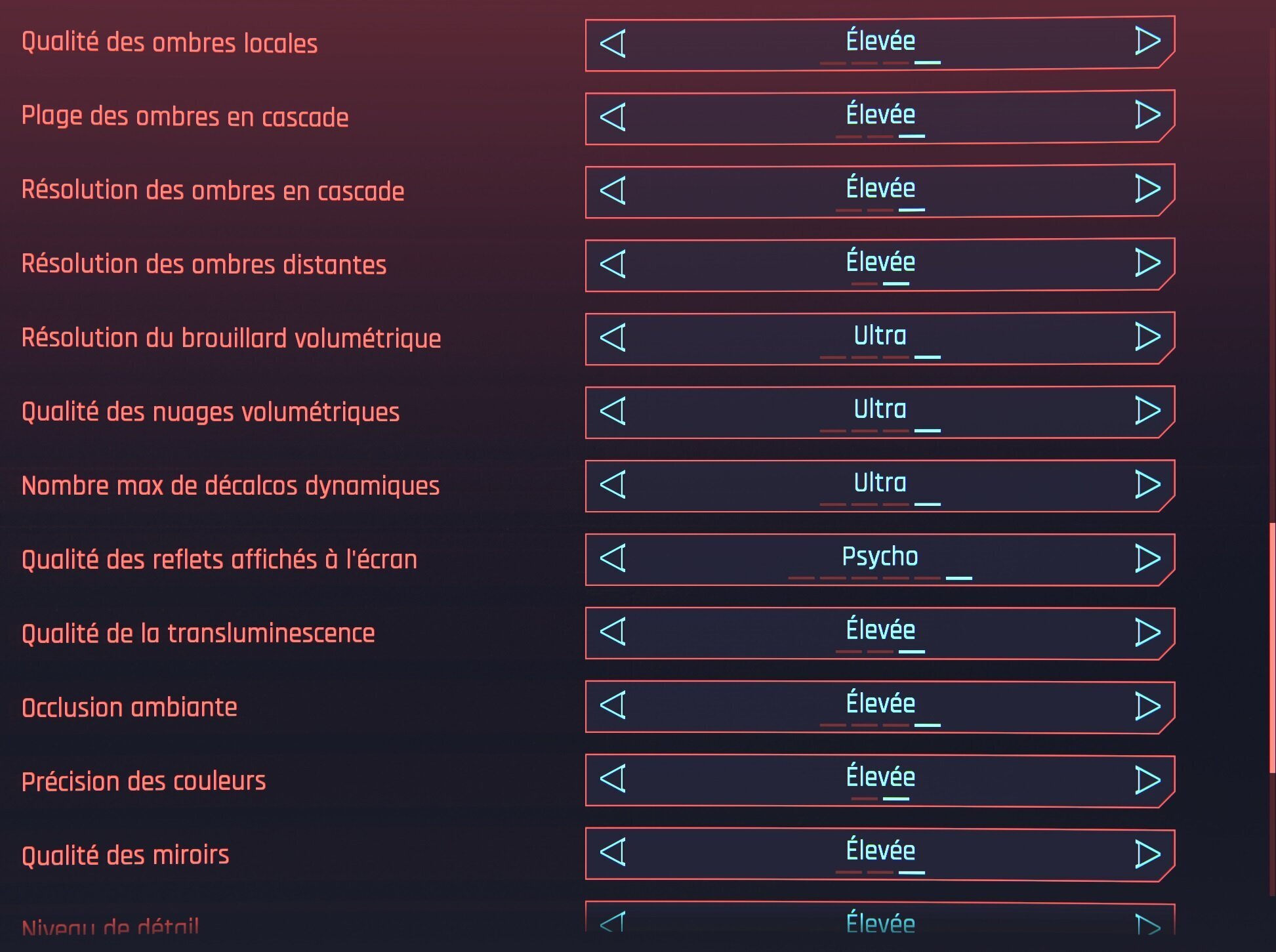Click the Ultra value of brouillard volumétrique
Image resolution: width=1276 pixels, height=952 pixels.
880,336
